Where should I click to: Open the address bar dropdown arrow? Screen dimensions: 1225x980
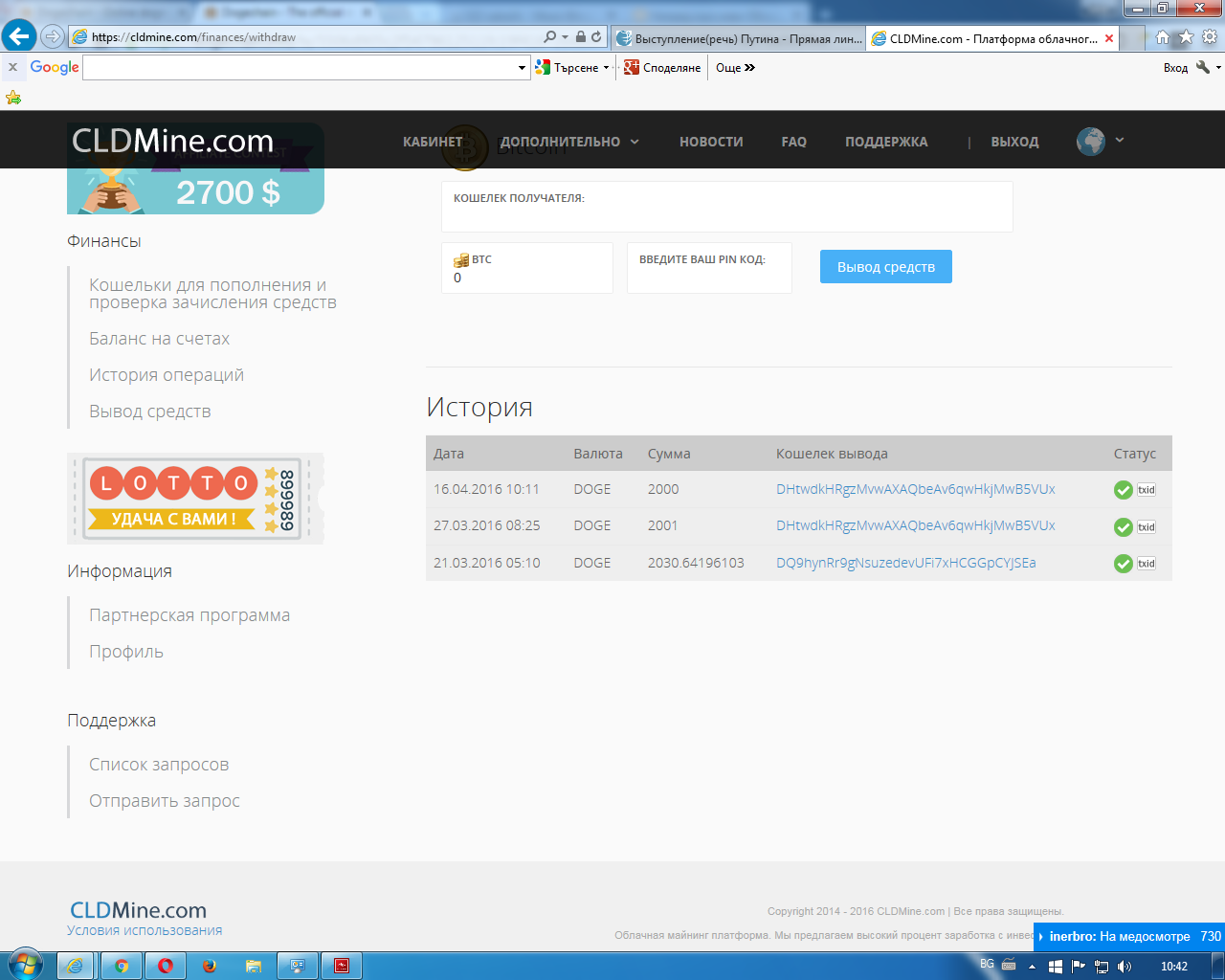coord(566,36)
